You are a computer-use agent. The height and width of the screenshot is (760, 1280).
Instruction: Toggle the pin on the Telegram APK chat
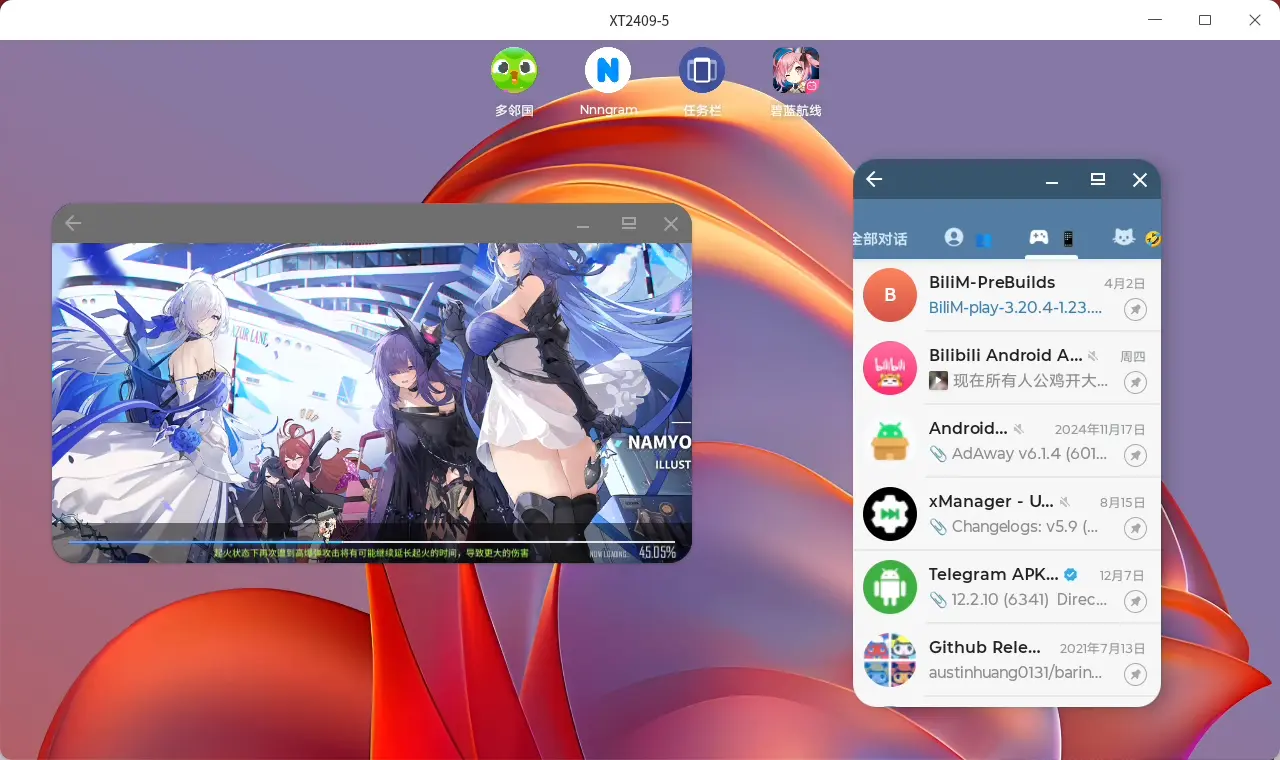point(1135,601)
